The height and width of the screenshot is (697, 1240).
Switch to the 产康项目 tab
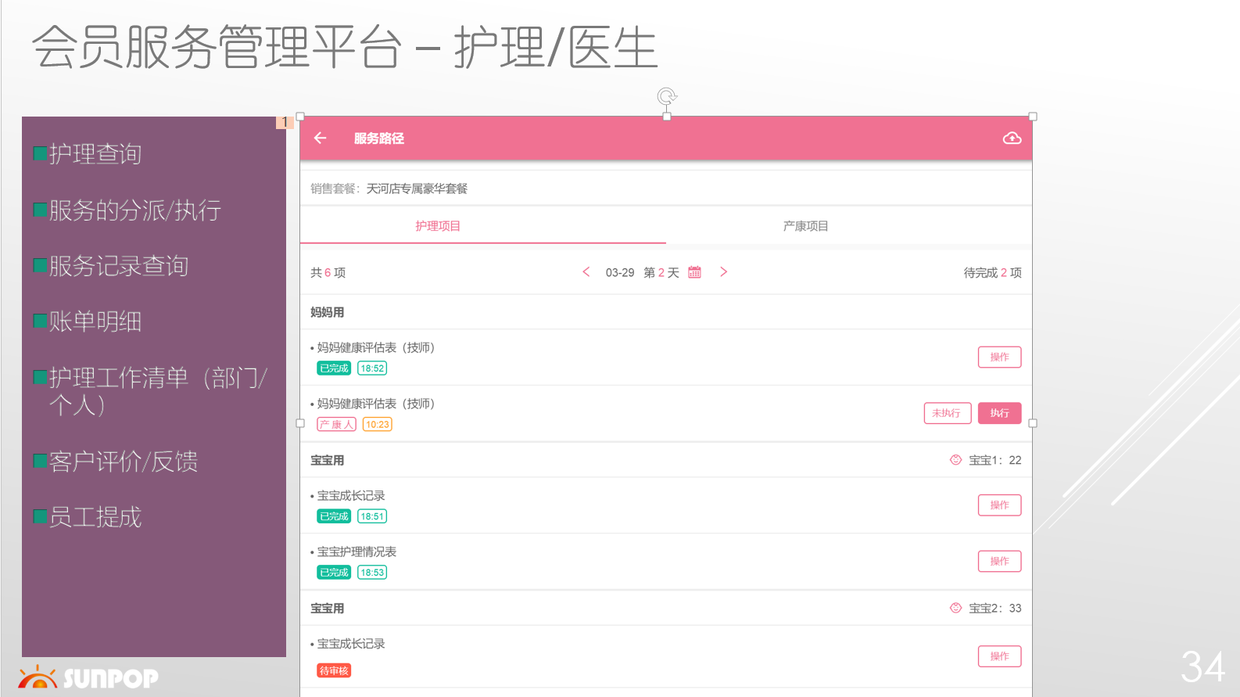[x=806, y=226]
